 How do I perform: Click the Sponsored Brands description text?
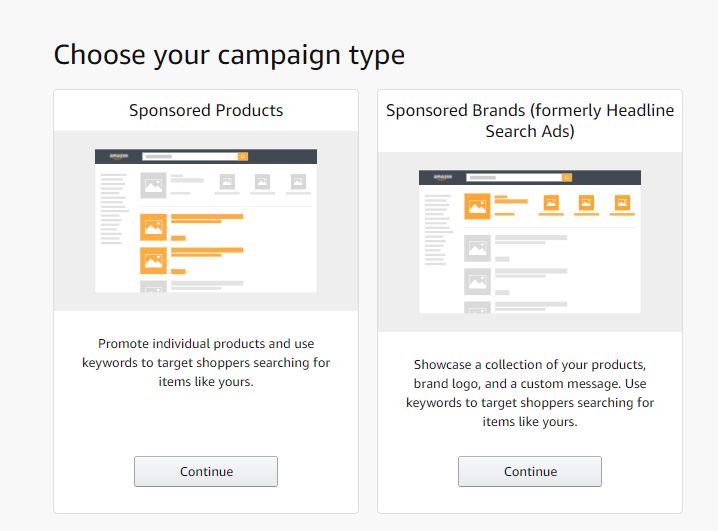click(530, 392)
